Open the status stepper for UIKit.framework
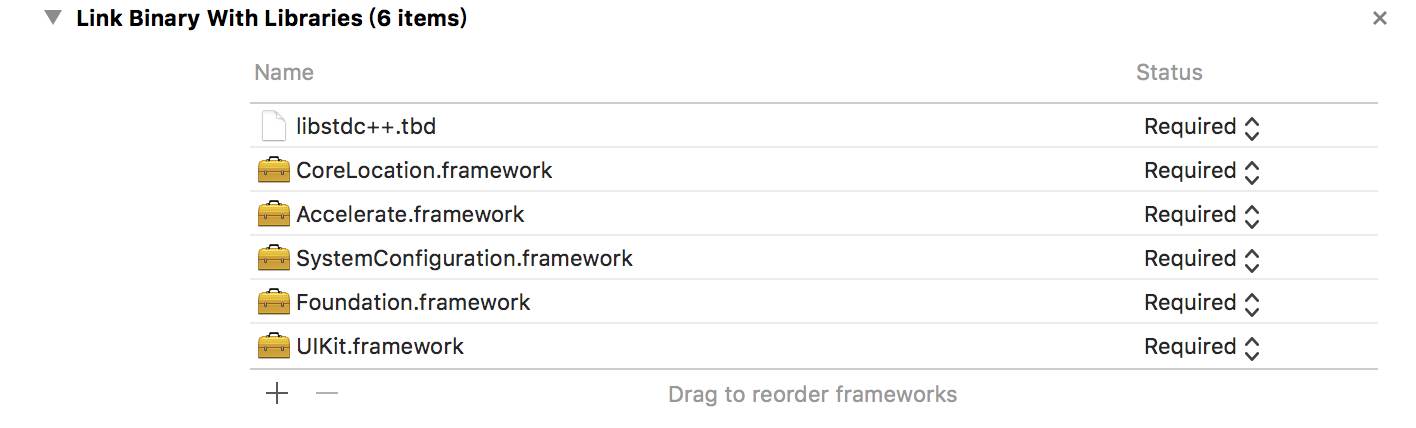Viewport: 1416px width, 428px height. click(x=1202, y=347)
